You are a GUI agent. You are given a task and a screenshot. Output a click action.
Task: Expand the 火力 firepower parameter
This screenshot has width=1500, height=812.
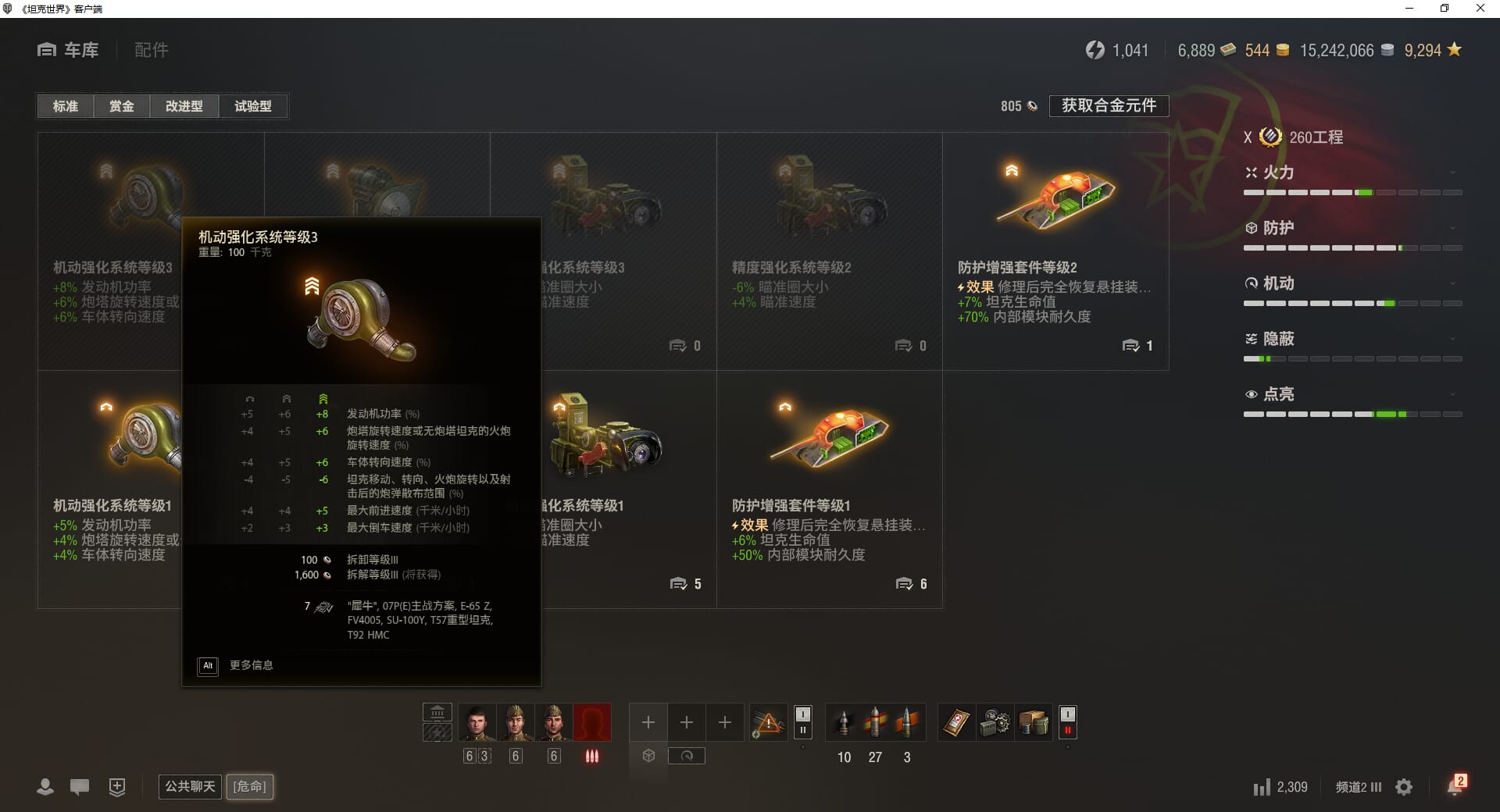[1352, 173]
